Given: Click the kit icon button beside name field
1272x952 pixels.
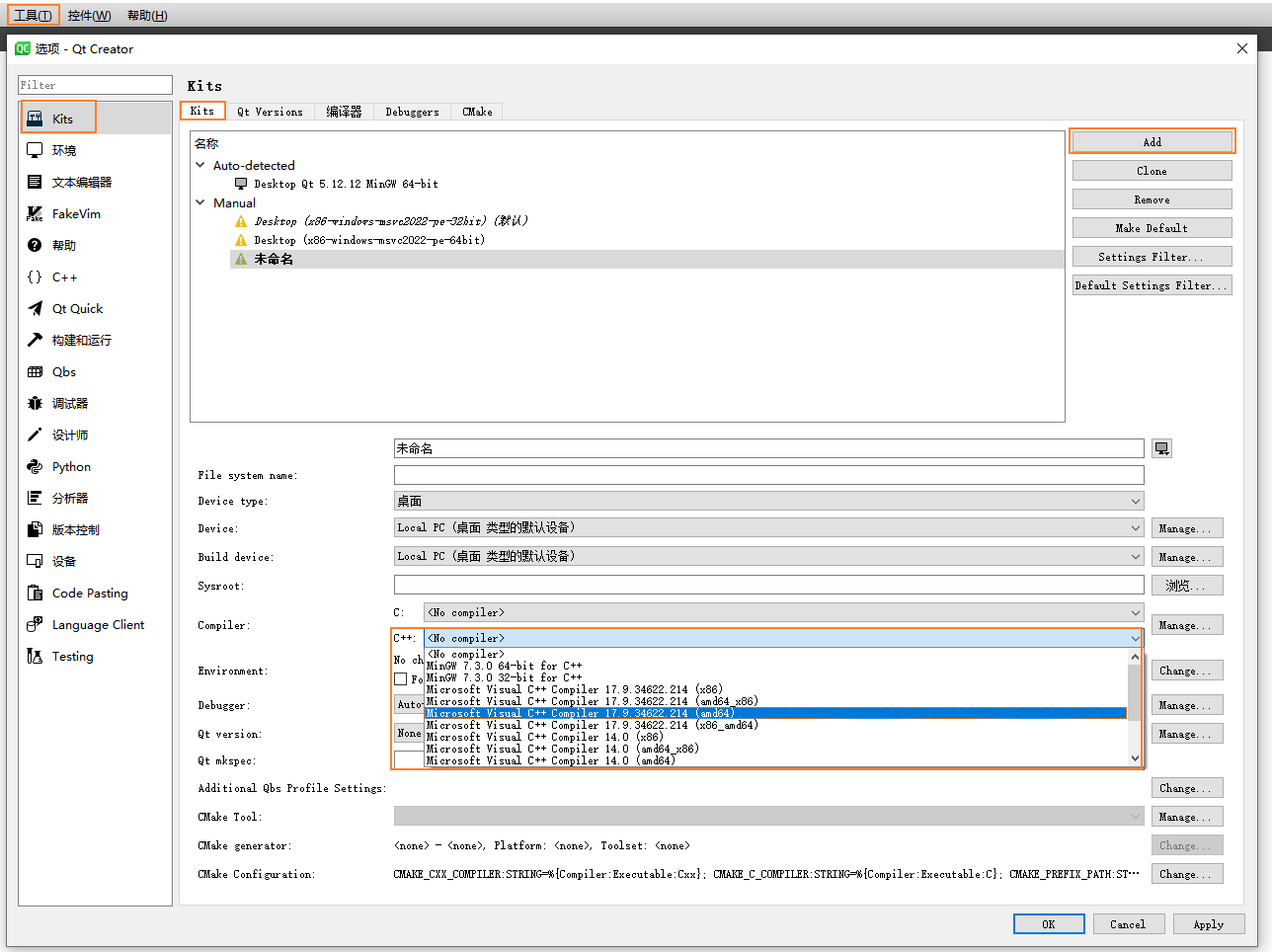Looking at the screenshot, I should [x=1162, y=448].
